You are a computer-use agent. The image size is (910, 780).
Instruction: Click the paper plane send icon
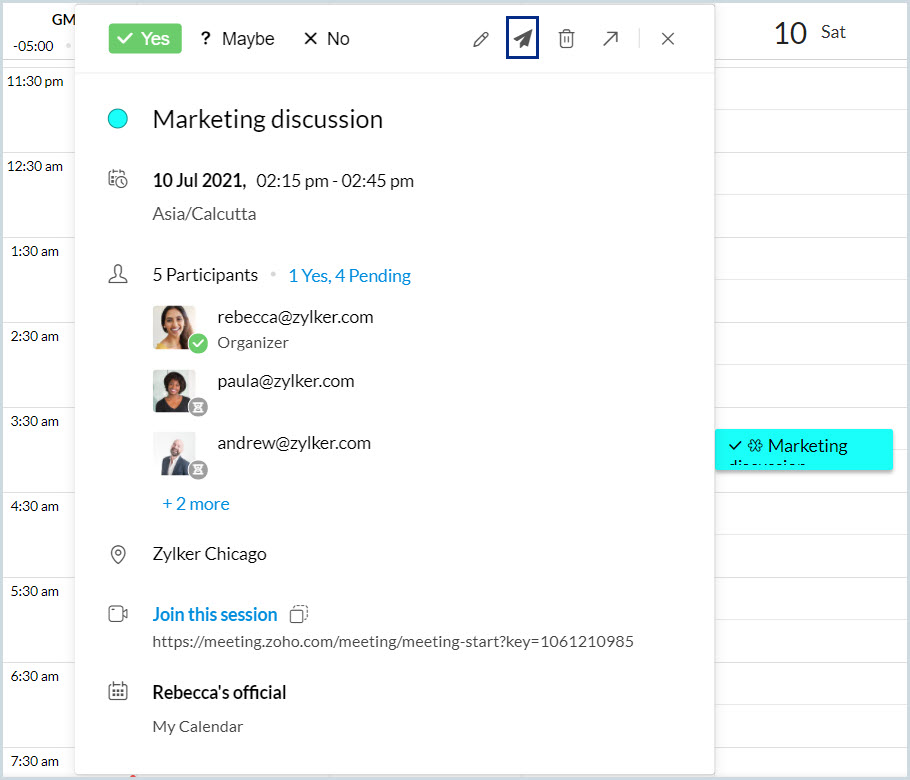pyautogui.click(x=523, y=39)
